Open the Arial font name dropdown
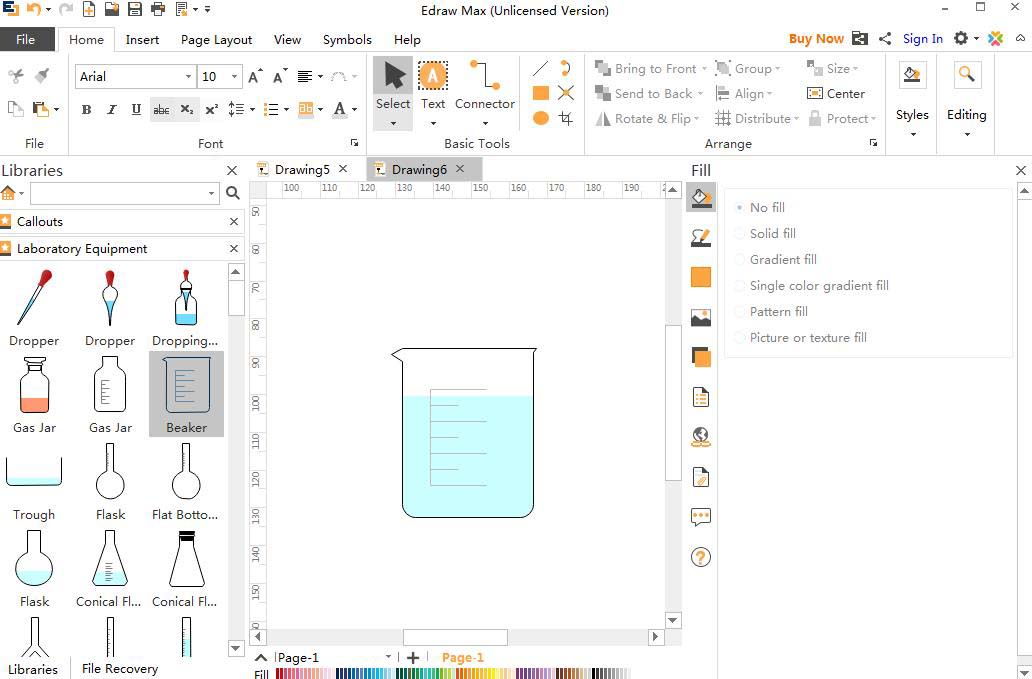The height and width of the screenshot is (679, 1032). pos(187,77)
